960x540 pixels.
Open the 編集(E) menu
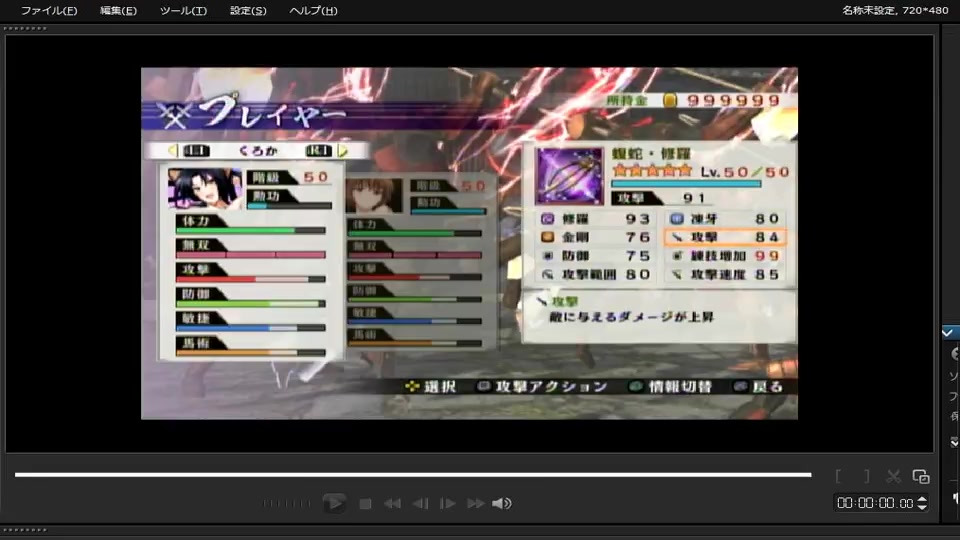(118, 10)
